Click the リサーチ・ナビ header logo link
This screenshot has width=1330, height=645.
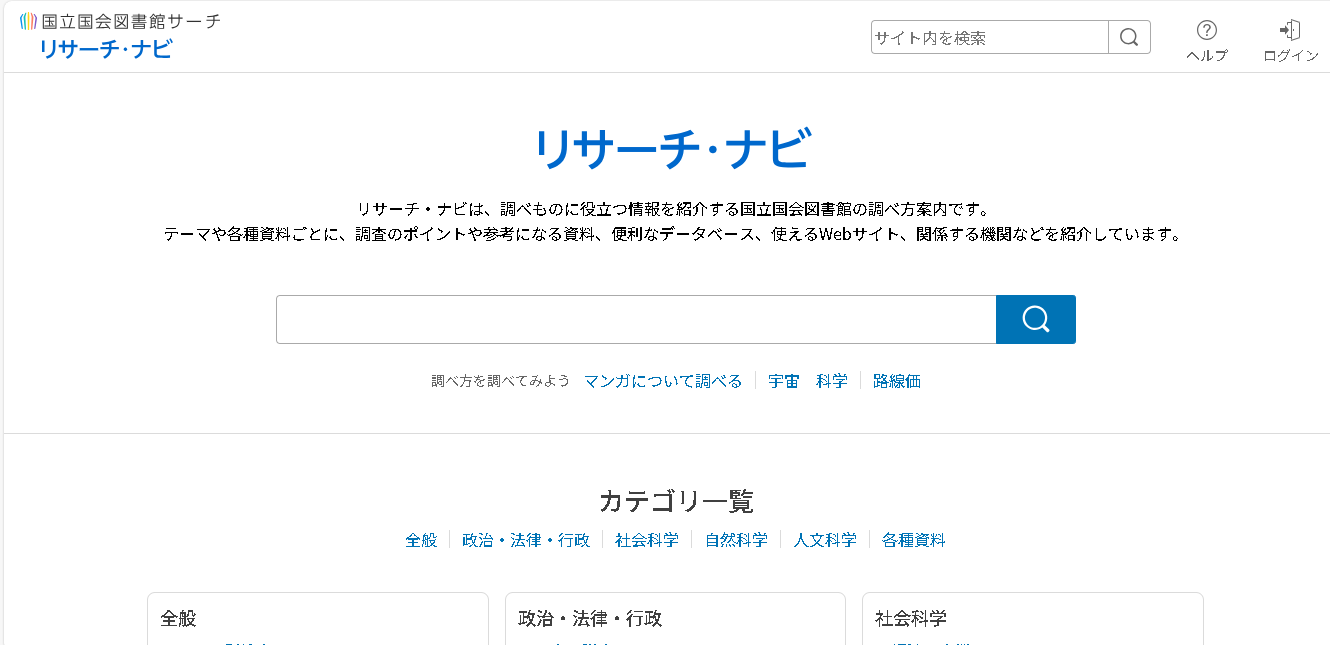tap(105, 49)
